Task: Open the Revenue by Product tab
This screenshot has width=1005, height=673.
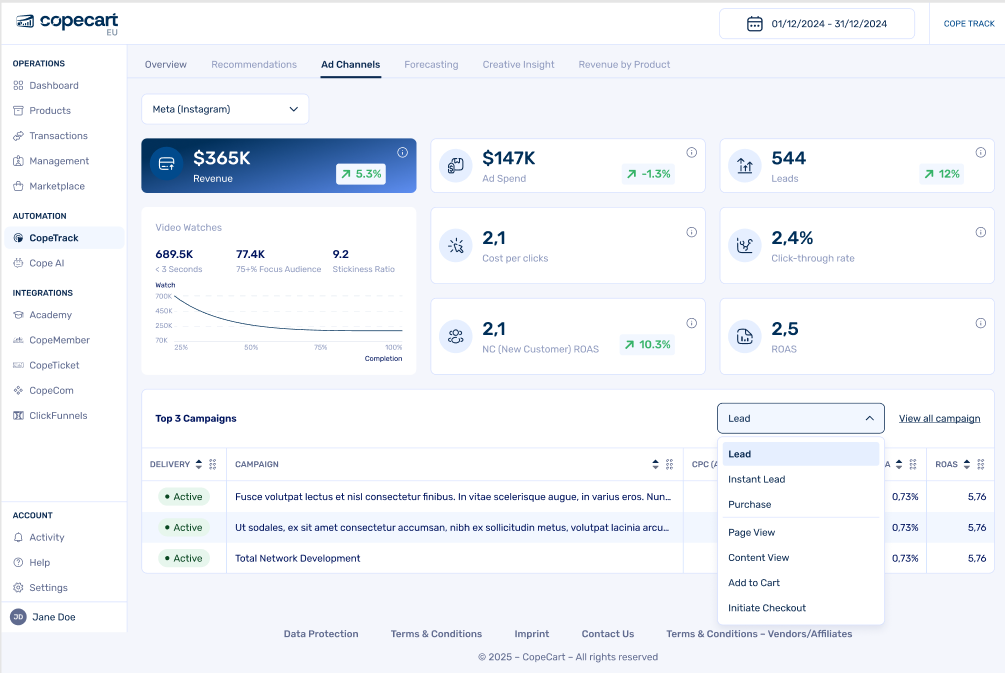Action: click(624, 65)
